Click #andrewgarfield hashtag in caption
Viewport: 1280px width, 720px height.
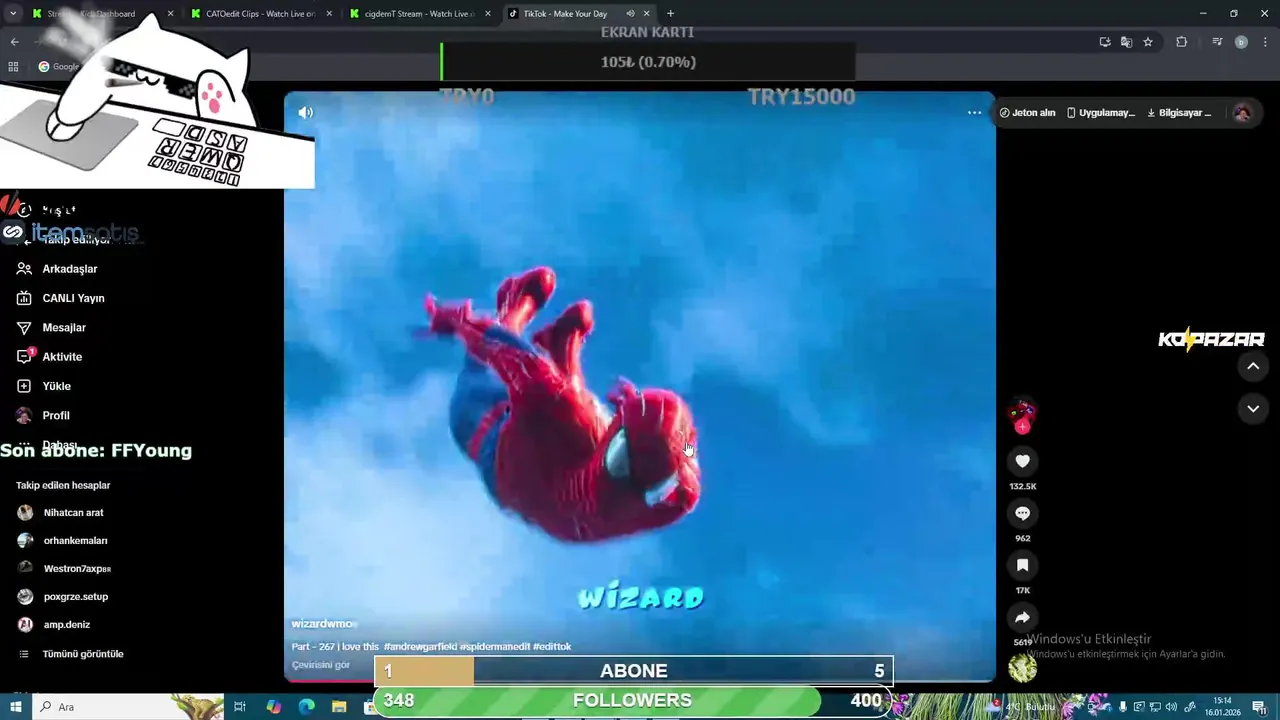(420, 647)
